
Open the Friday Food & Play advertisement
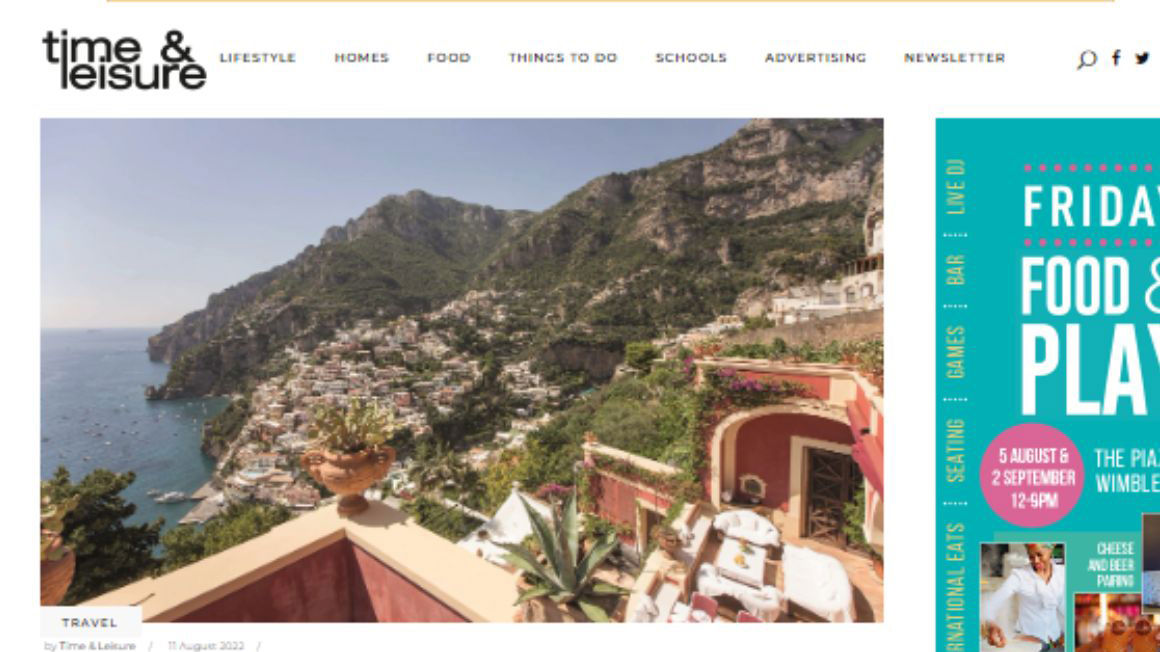click(1048, 385)
